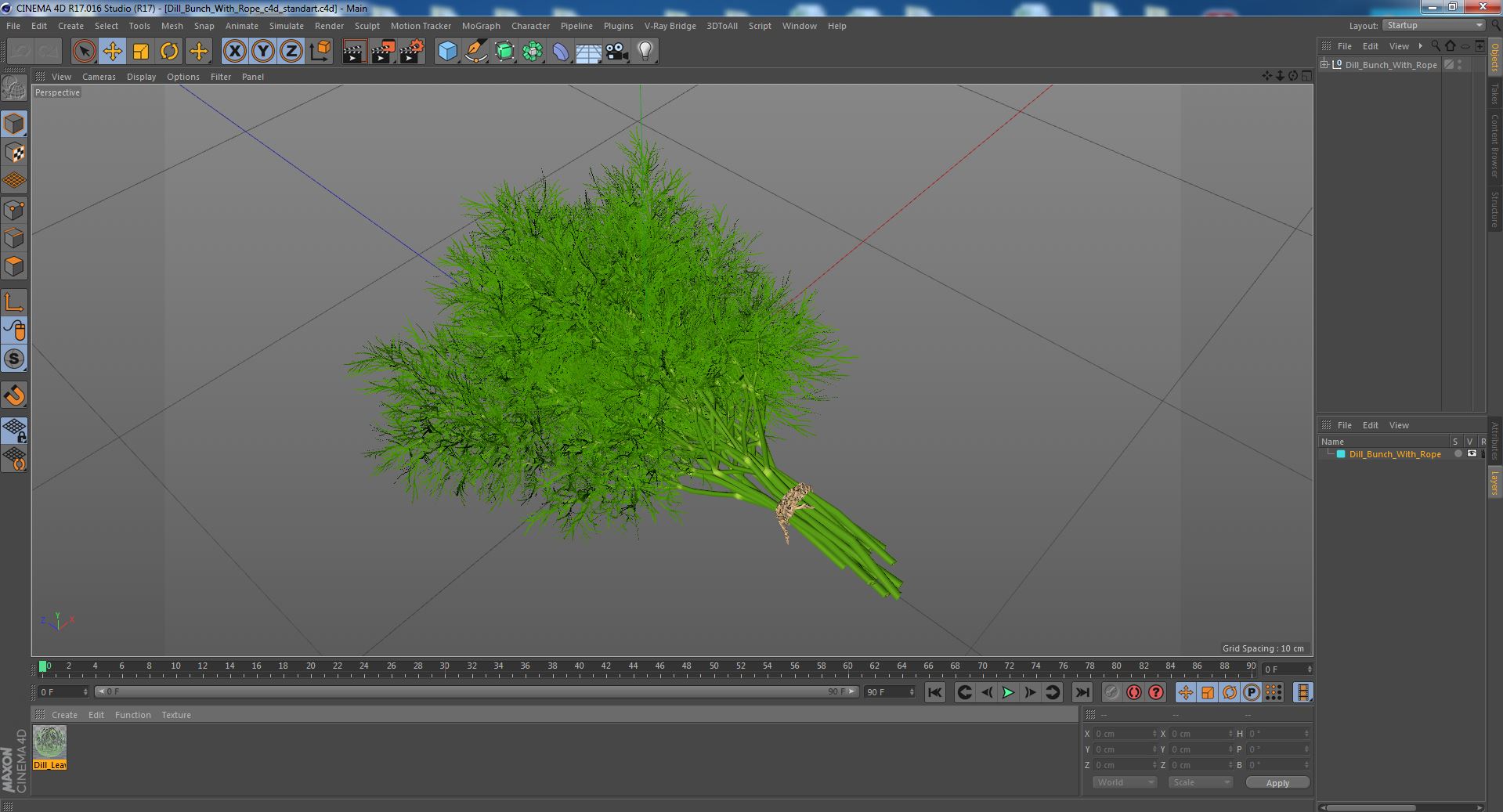
Task: Switch to Texture mode
Action: tap(14, 153)
